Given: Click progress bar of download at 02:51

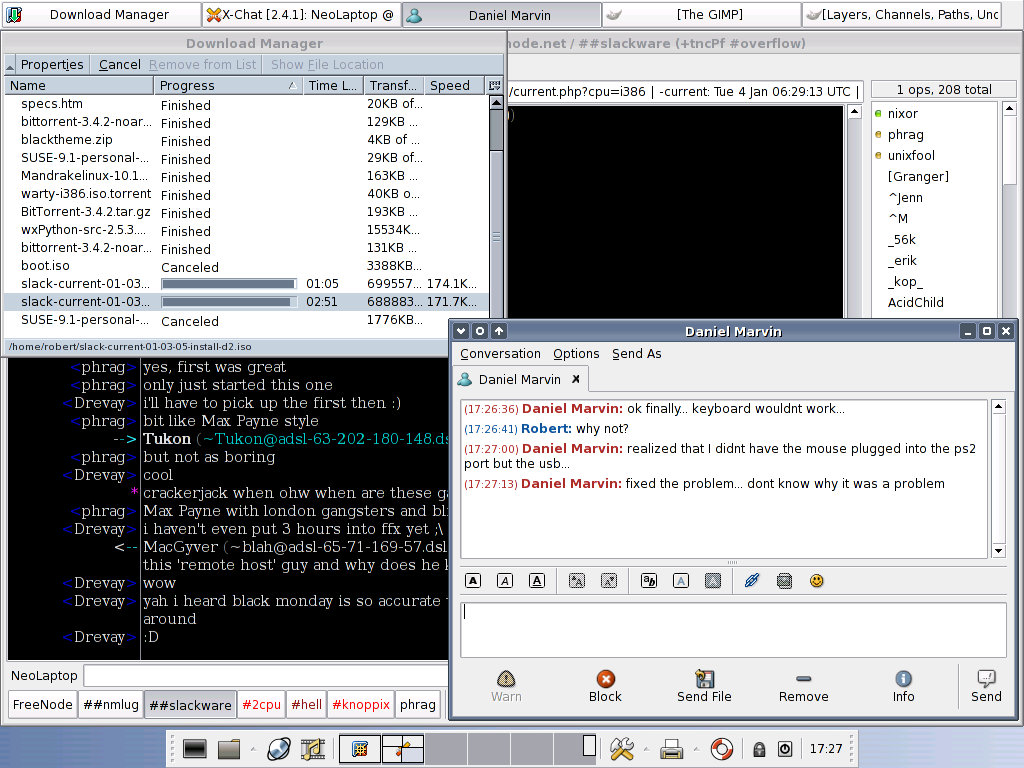Looking at the screenshot, I should 229,302.
